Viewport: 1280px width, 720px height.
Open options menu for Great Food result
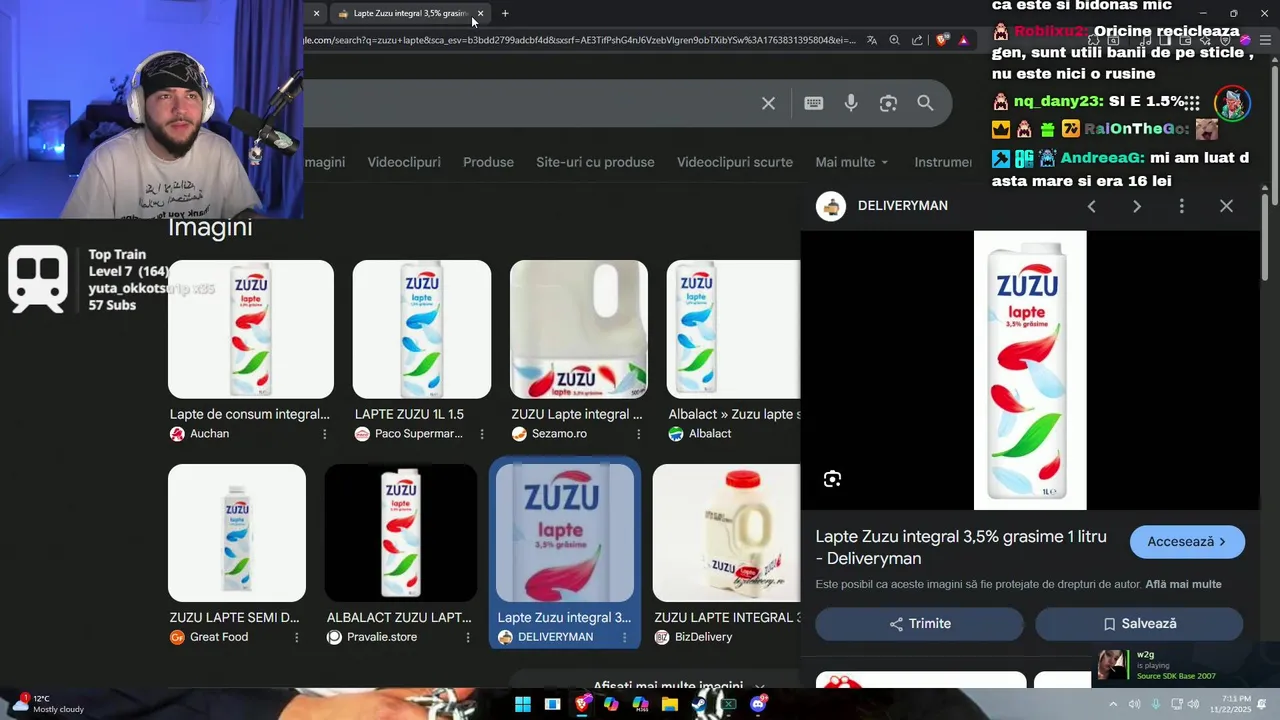click(296, 637)
